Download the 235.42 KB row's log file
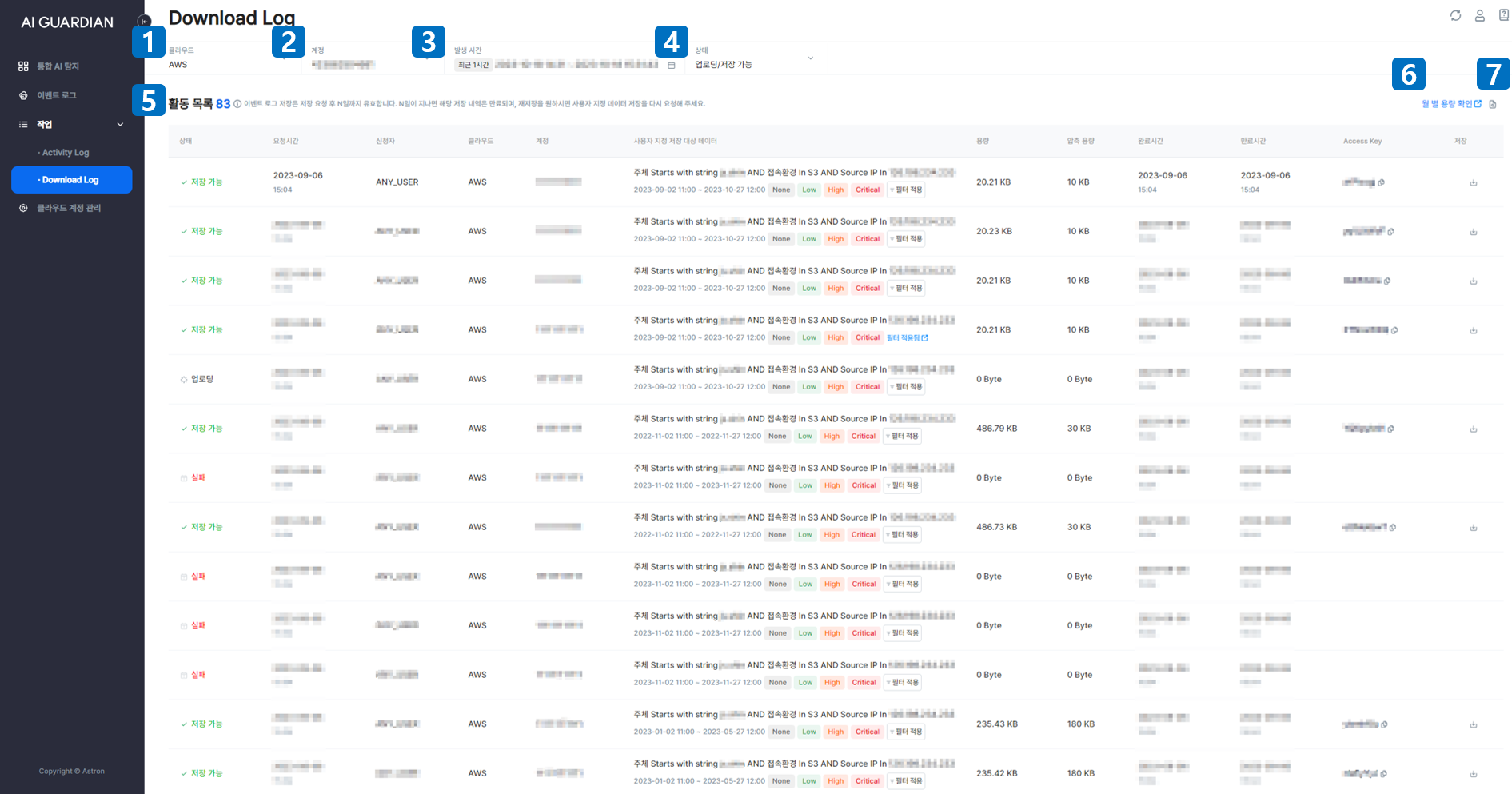This screenshot has width=1512, height=794. pyautogui.click(x=1474, y=773)
